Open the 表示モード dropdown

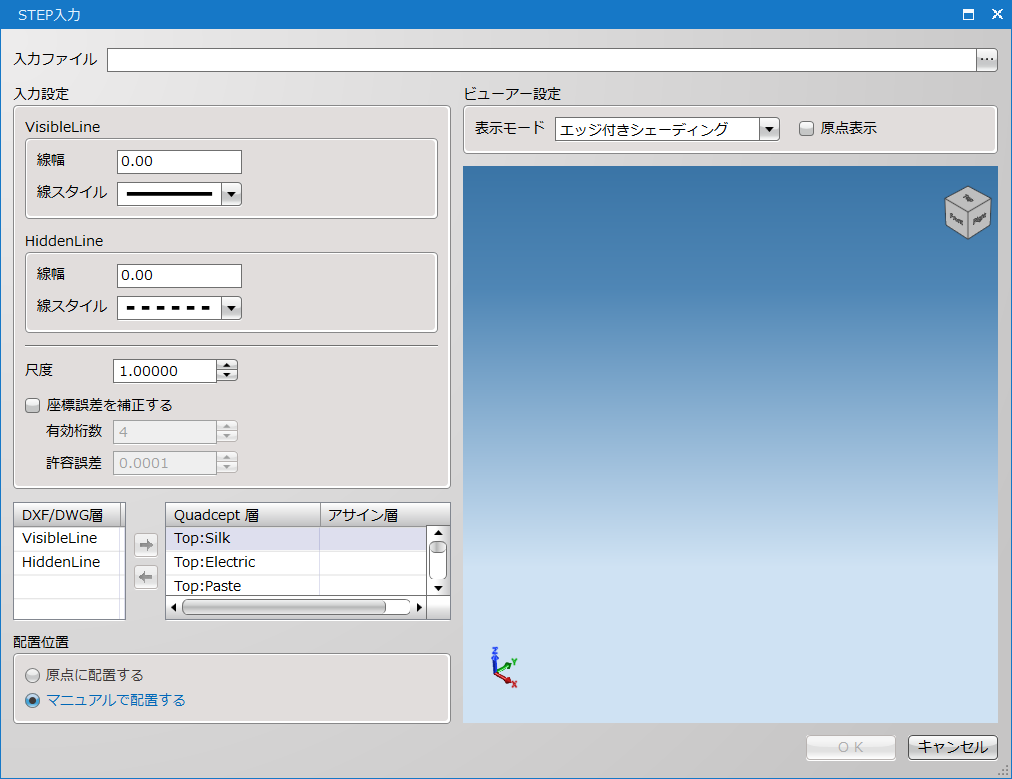(x=768, y=129)
